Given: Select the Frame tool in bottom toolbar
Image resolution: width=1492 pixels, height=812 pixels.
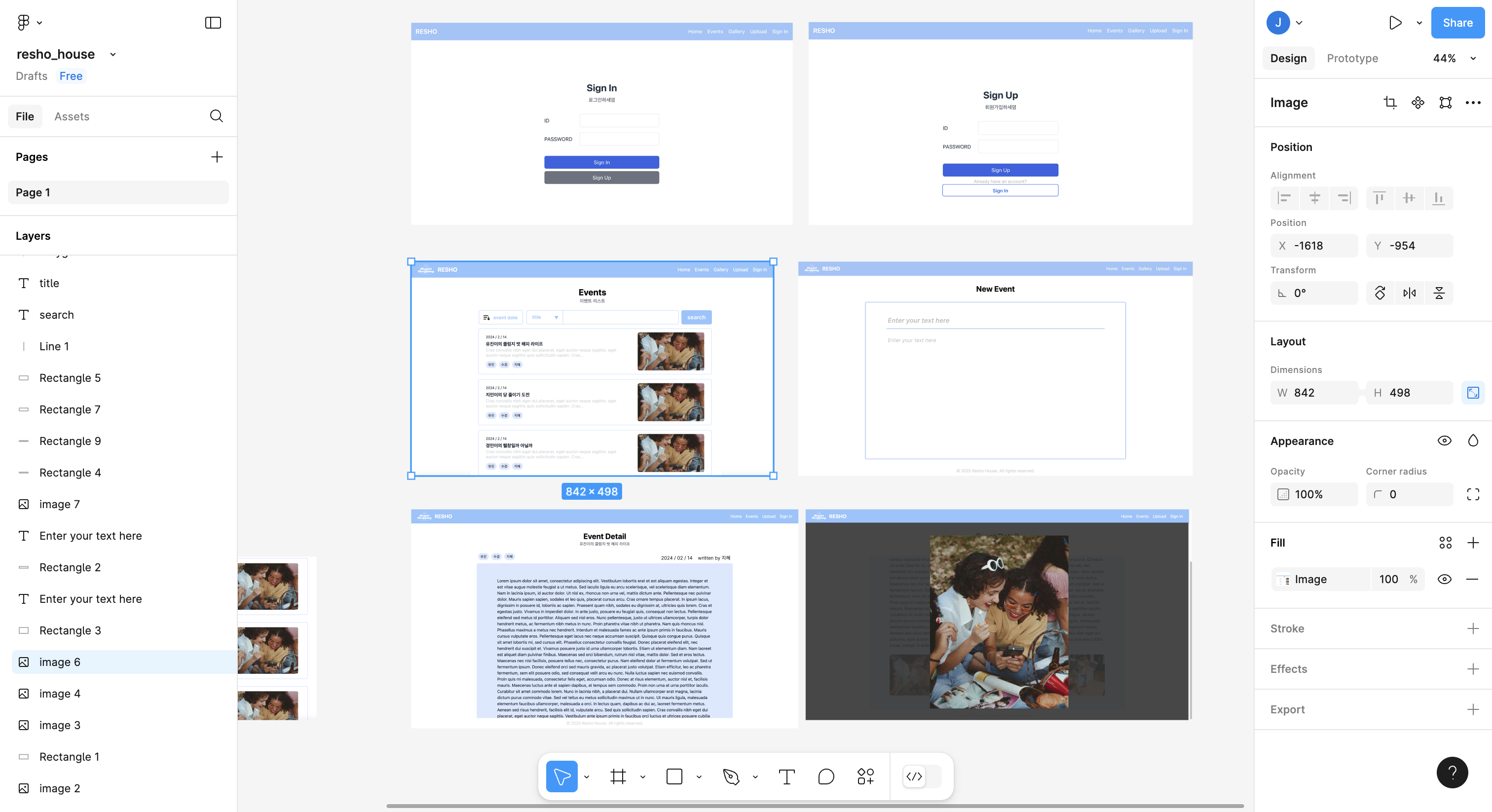Looking at the screenshot, I should click(618, 776).
